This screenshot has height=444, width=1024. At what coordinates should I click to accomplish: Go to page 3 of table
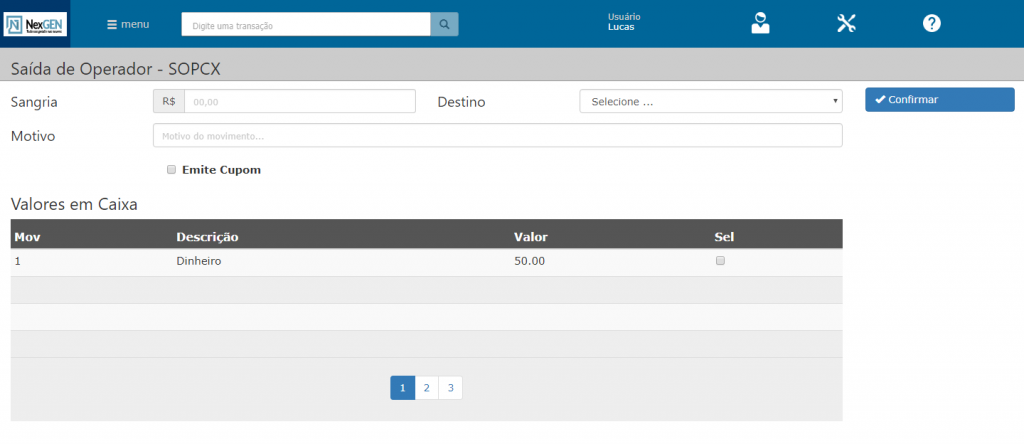pos(450,388)
